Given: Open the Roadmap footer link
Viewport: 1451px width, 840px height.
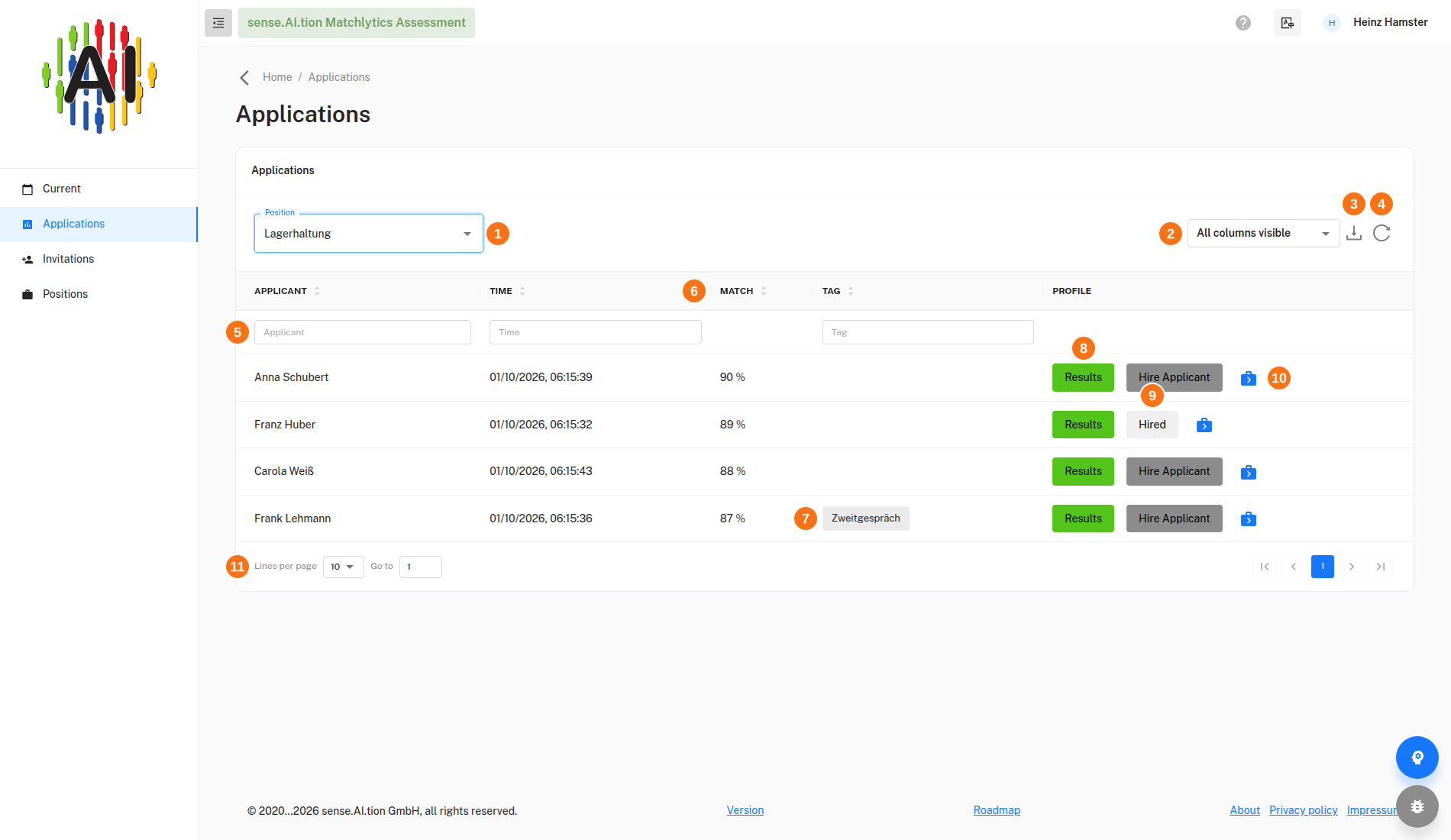Looking at the screenshot, I should click(x=997, y=810).
